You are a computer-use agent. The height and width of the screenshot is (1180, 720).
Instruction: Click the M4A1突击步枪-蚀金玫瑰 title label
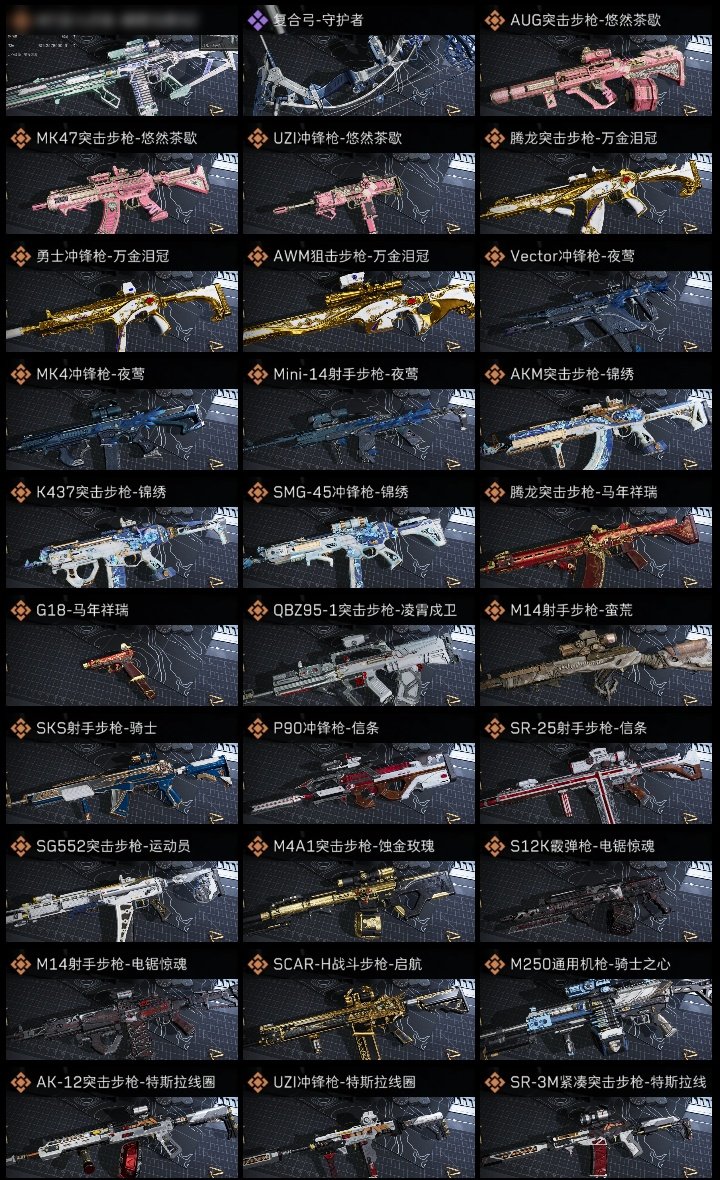[354, 846]
